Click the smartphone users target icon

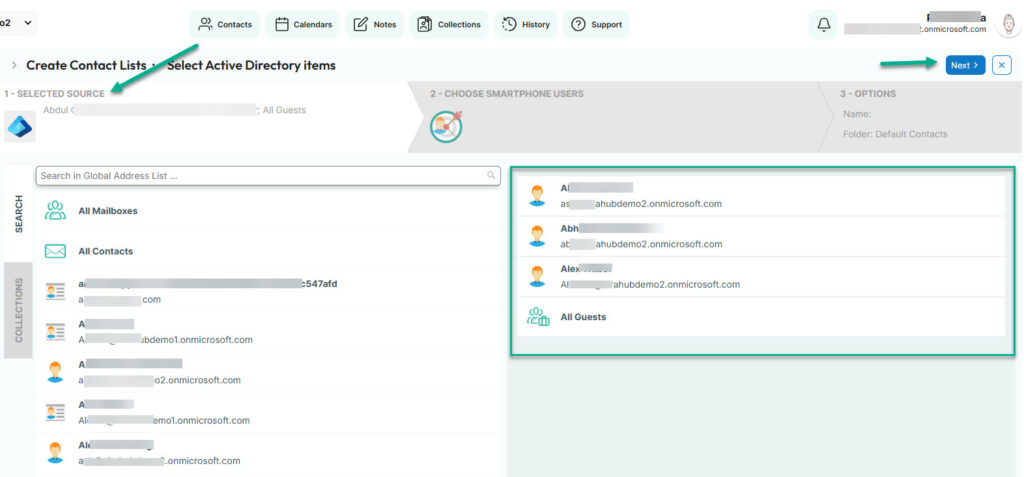pos(446,127)
